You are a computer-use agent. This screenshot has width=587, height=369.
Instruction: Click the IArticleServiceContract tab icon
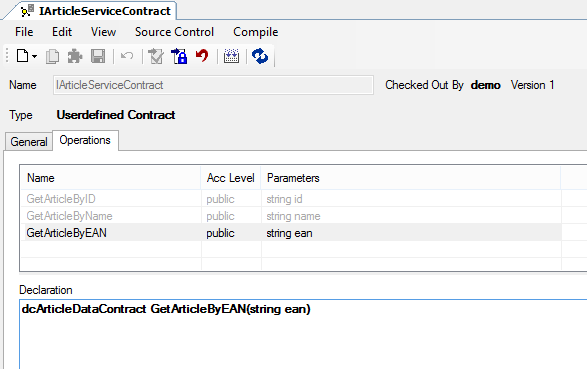click(27, 11)
